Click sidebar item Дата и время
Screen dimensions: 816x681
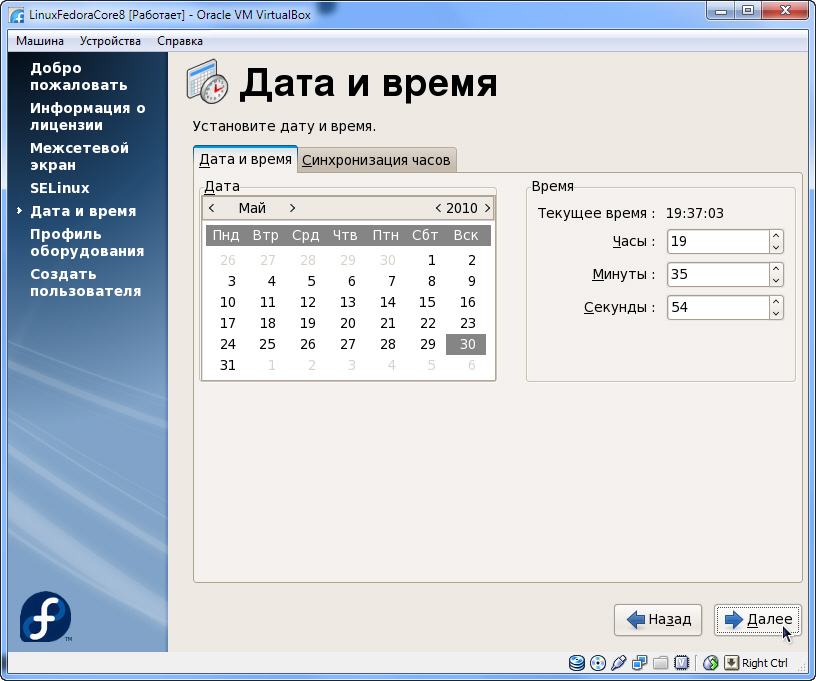tap(83, 211)
